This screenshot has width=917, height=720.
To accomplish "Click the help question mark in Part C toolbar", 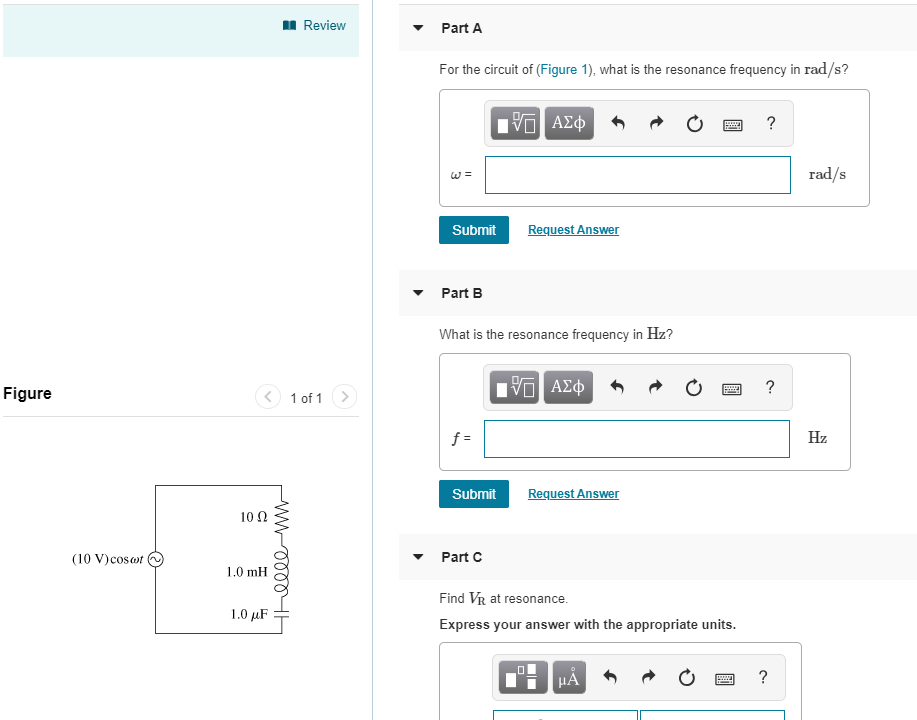I will (762, 677).
